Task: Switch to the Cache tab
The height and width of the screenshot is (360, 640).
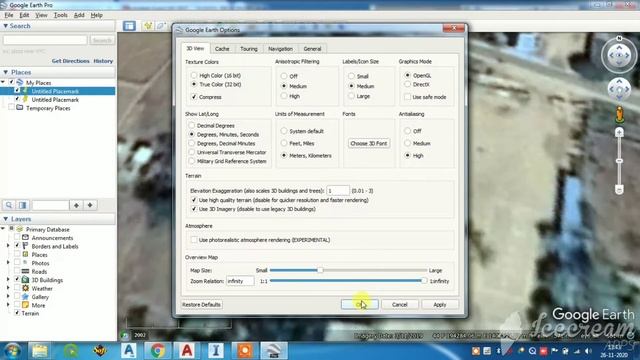Action: (222, 49)
